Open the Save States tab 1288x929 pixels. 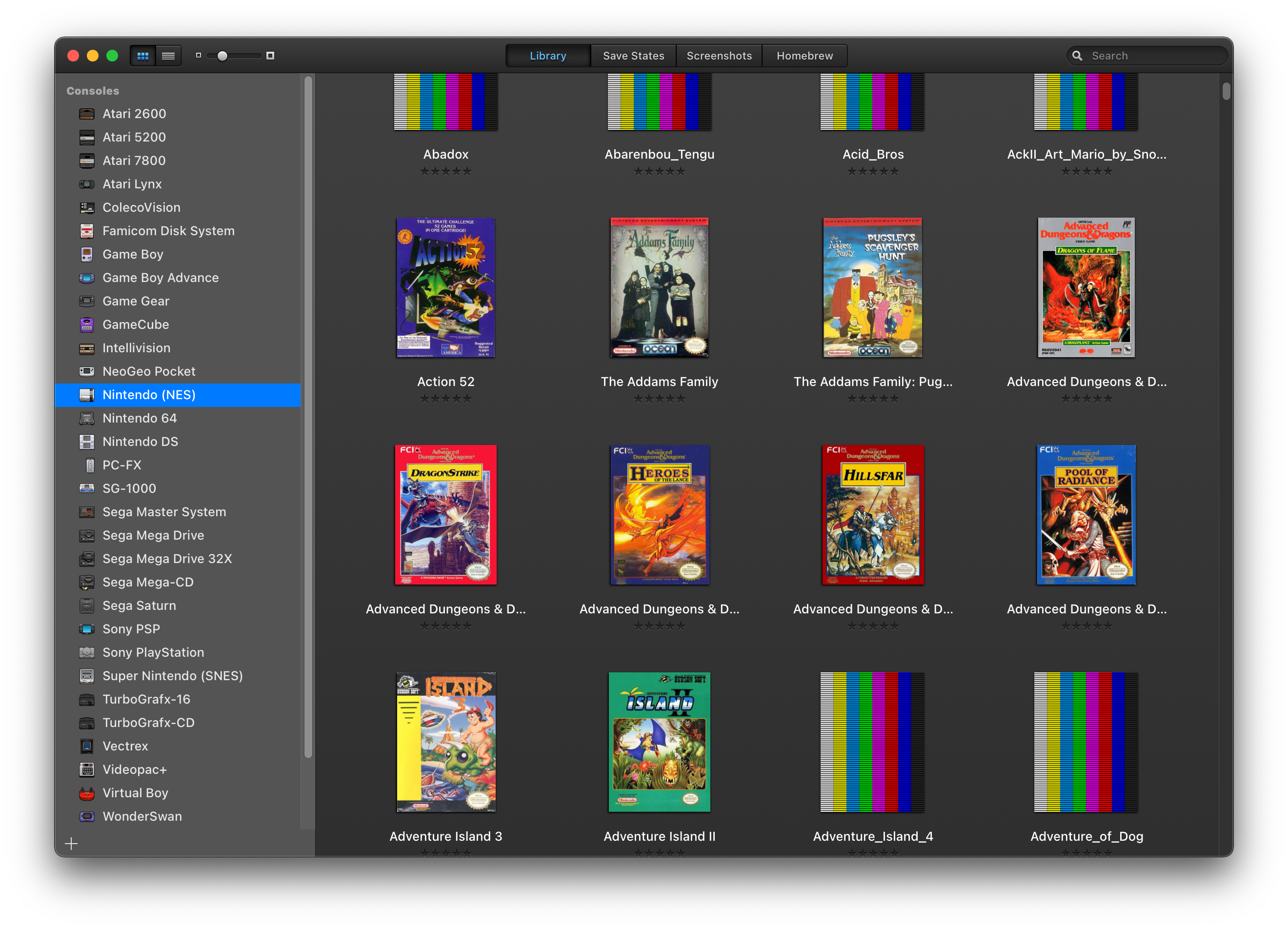(633, 56)
